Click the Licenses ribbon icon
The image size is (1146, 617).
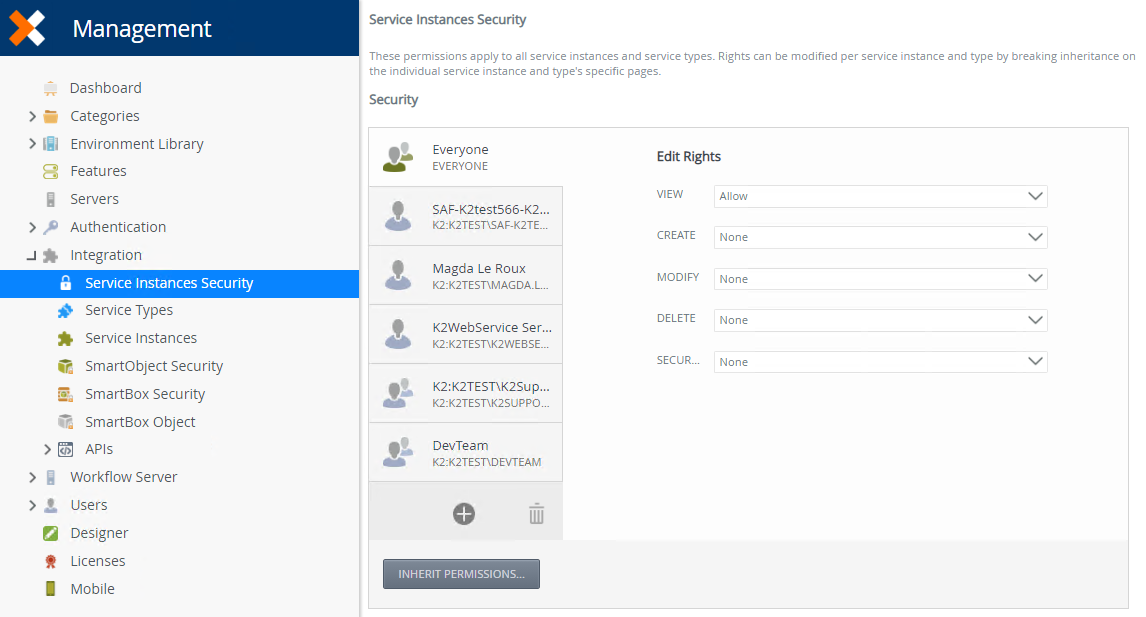[51, 561]
